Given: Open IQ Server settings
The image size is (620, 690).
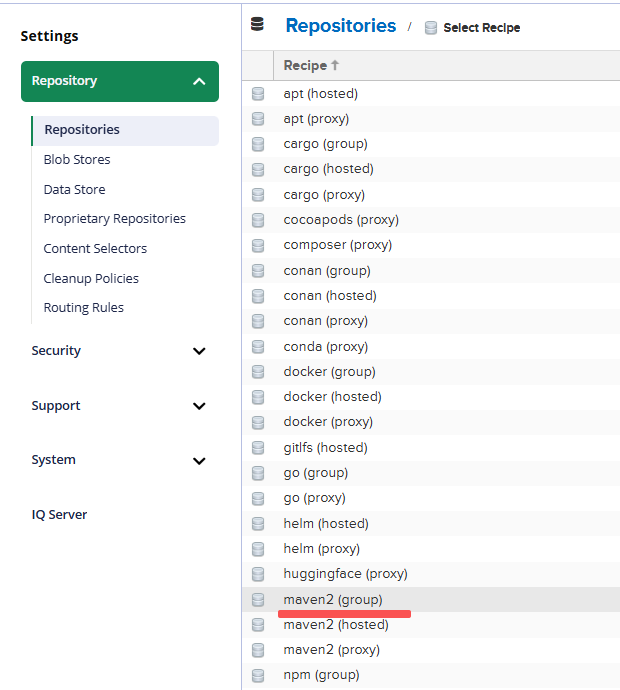Looking at the screenshot, I should (59, 514).
